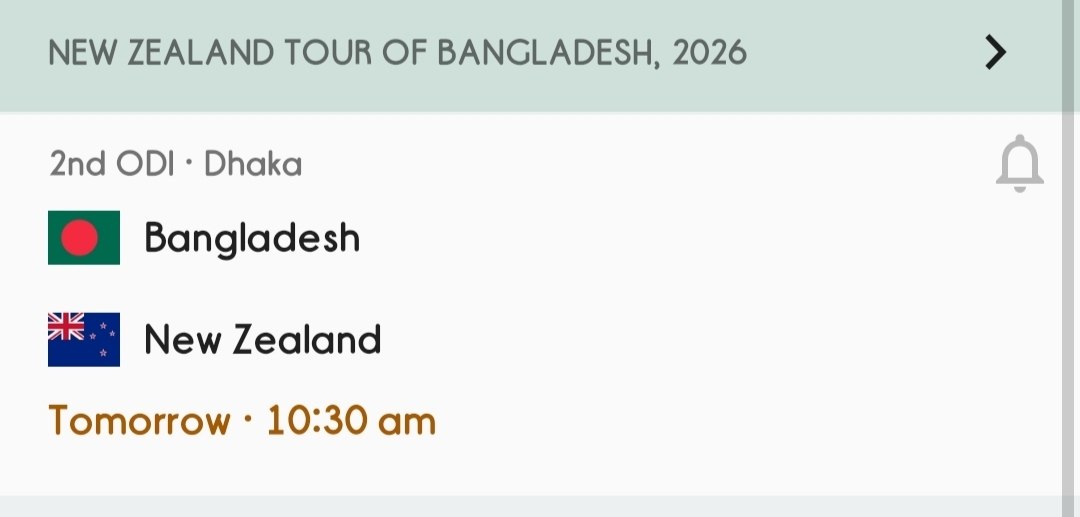Viewport: 1080px width, 517px height.
Task: Tap the New Zealand flag icon
Action: point(84,340)
